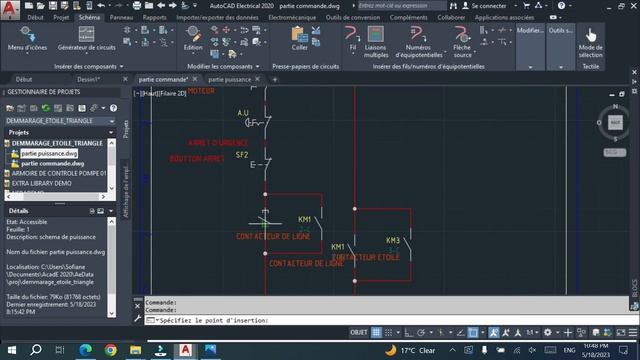
Task: Select the Flèche source tool
Action: [462, 42]
